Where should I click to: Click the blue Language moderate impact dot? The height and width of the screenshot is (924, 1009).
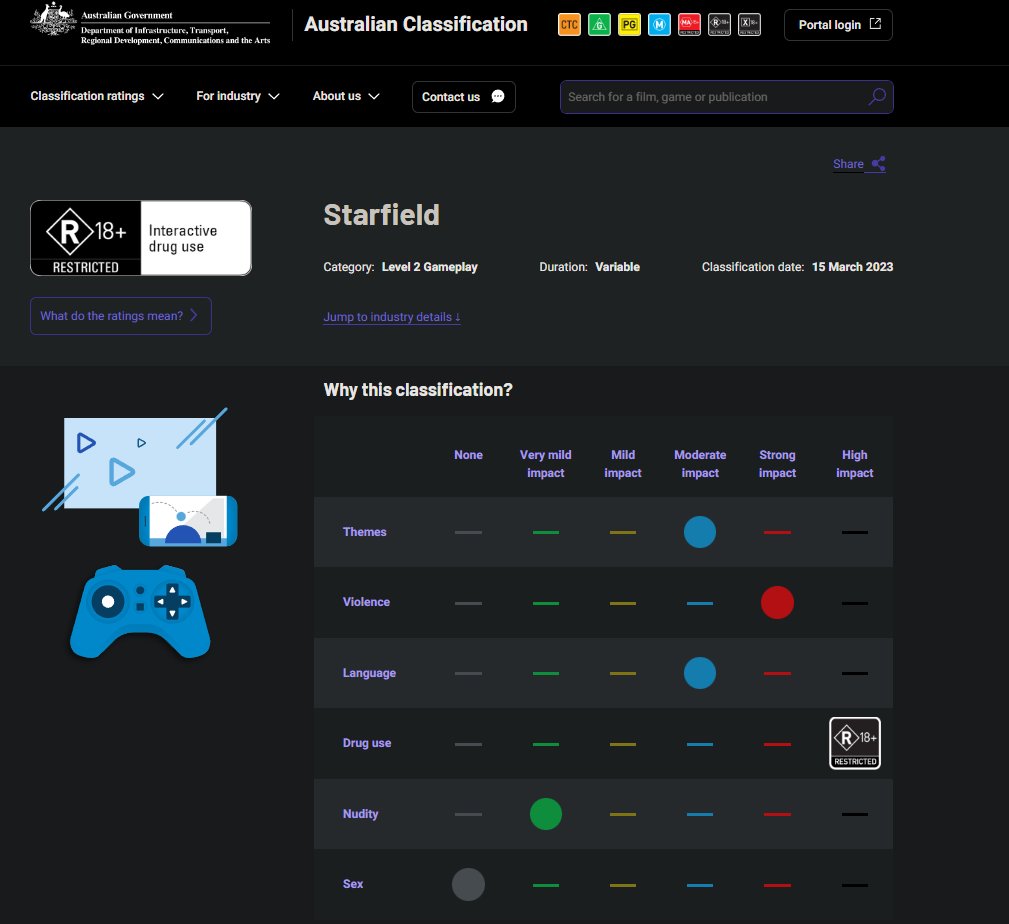click(x=699, y=673)
